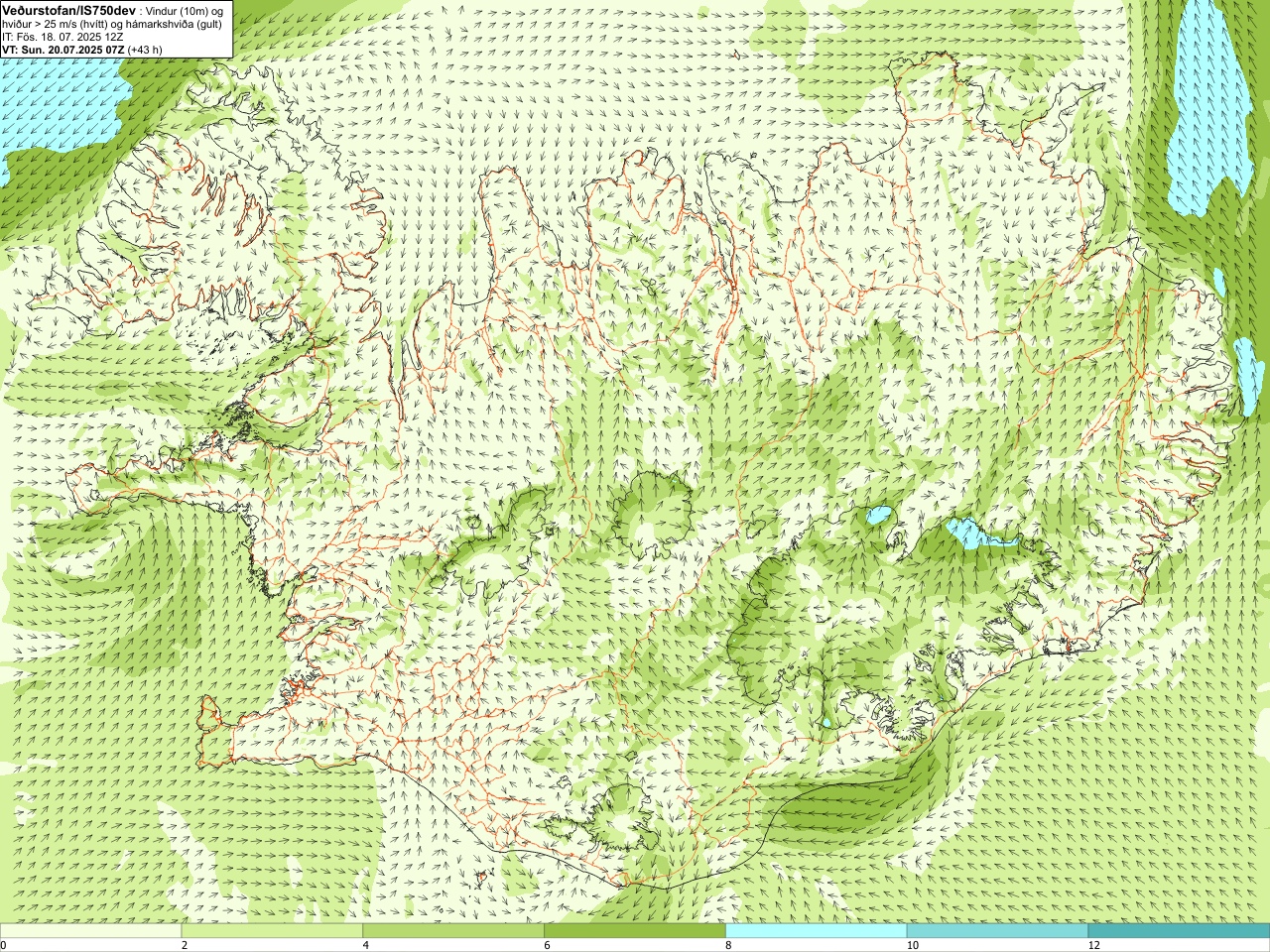1270x952 pixels.
Task: Click the 10–12 m/s turquoise legend swatch
Action: 997,931
